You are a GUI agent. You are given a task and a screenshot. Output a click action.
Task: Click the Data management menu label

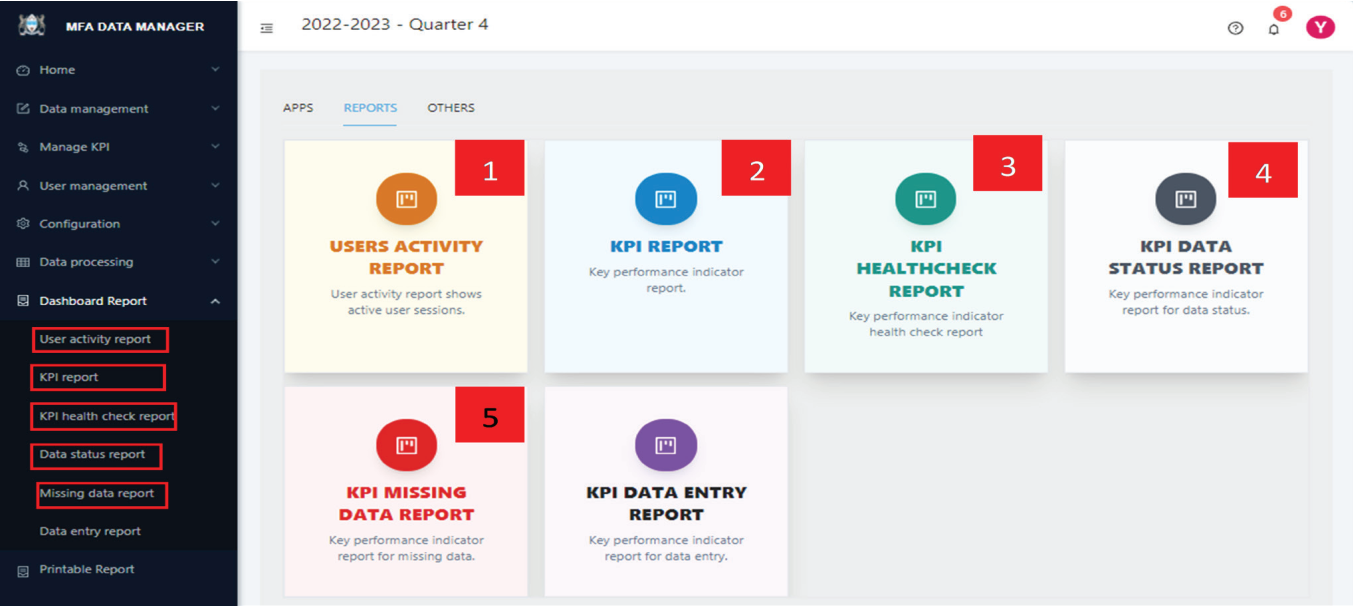(x=94, y=109)
